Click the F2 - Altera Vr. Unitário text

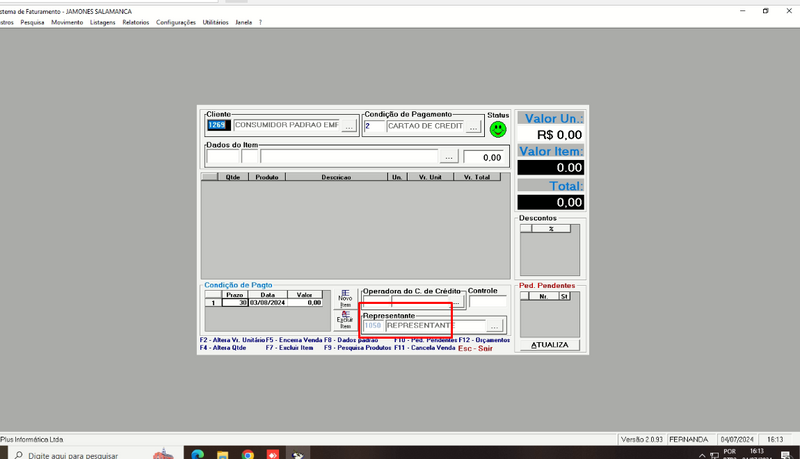[232, 340]
